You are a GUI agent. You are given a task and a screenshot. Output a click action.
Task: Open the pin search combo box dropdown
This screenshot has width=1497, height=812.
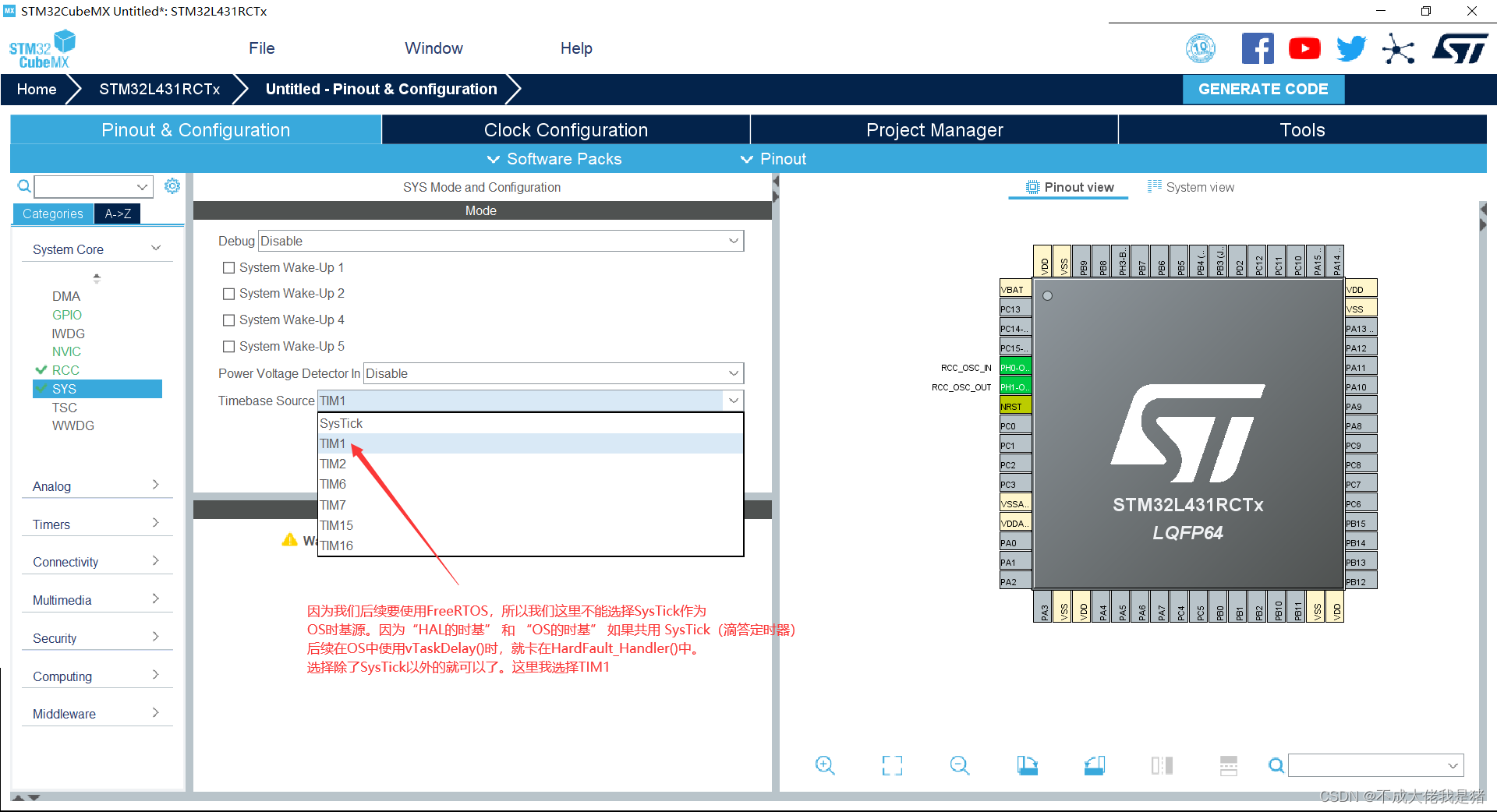click(1453, 765)
